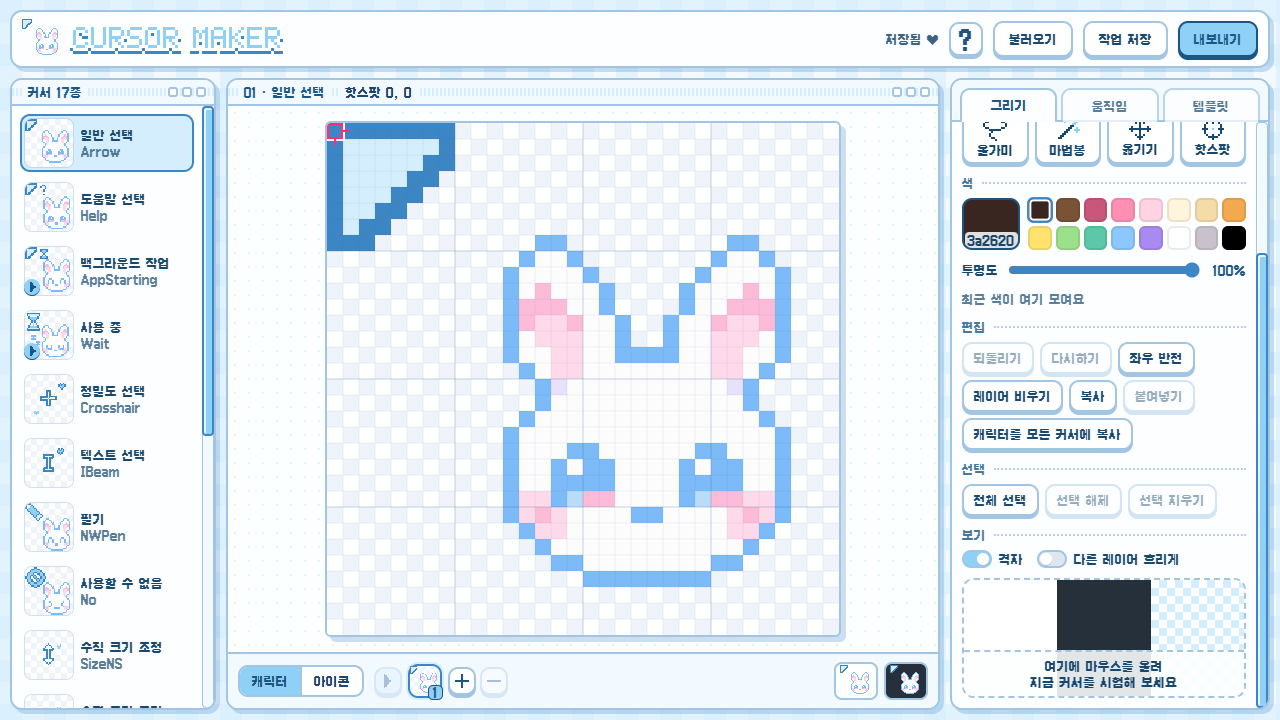Switch layer to 아이콘
Screen dimensions: 1280x720
coord(331,682)
